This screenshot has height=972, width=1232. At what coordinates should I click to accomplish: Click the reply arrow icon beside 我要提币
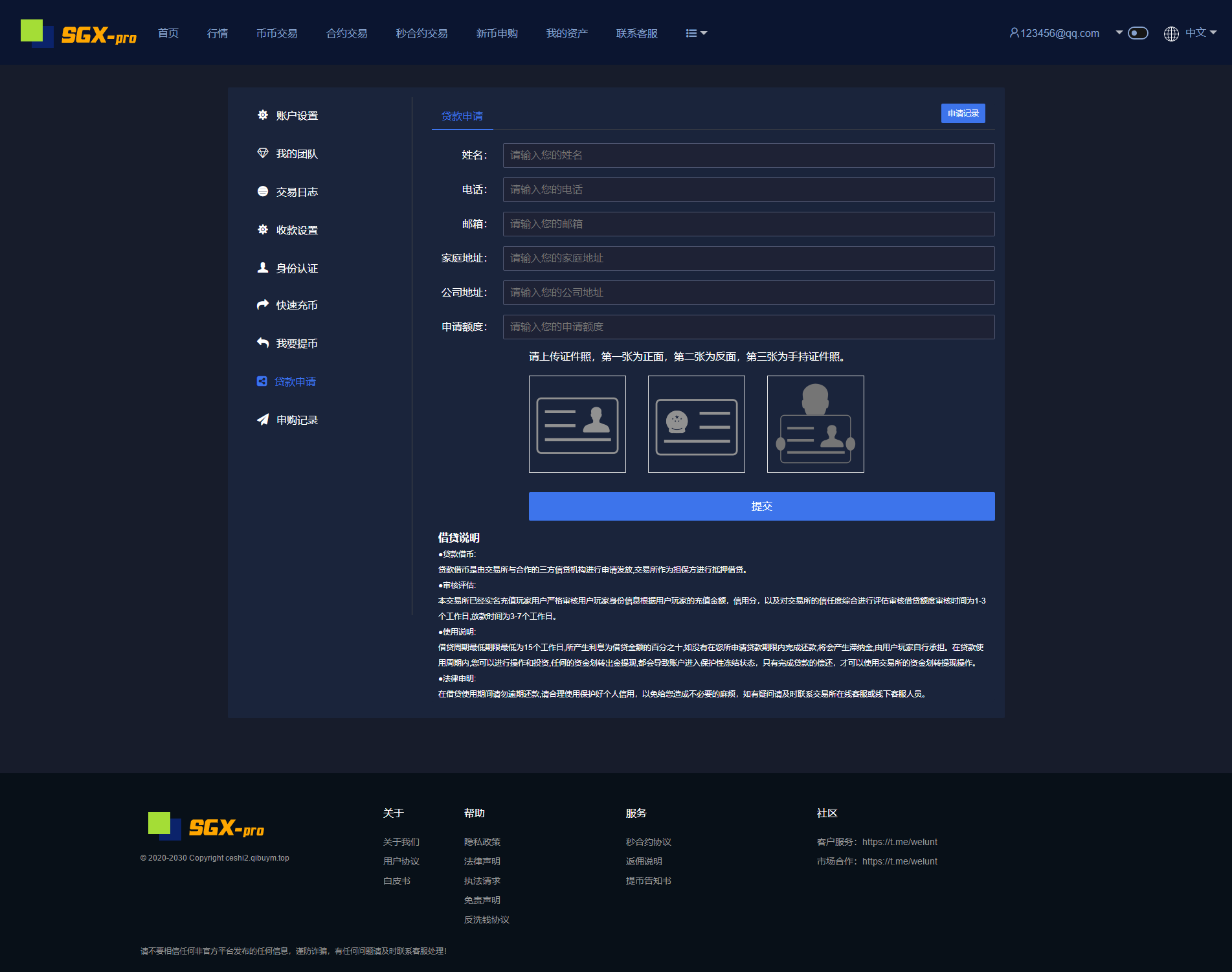(x=262, y=343)
